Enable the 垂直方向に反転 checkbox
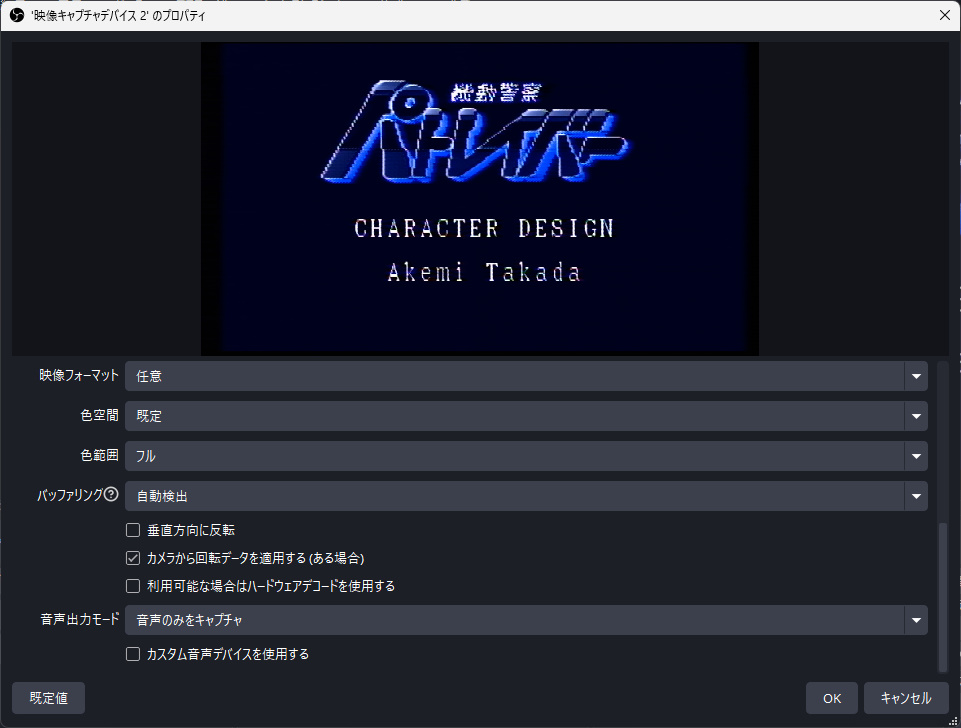 tap(133, 530)
